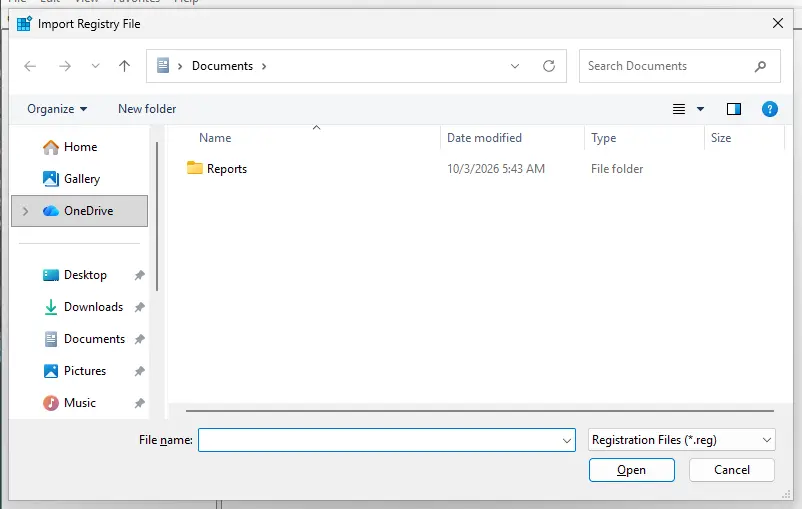This screenshot has width=802, height=509.
Task: Click the search magnifier icon
Action: pyautogui.click(x=760, y=66)
